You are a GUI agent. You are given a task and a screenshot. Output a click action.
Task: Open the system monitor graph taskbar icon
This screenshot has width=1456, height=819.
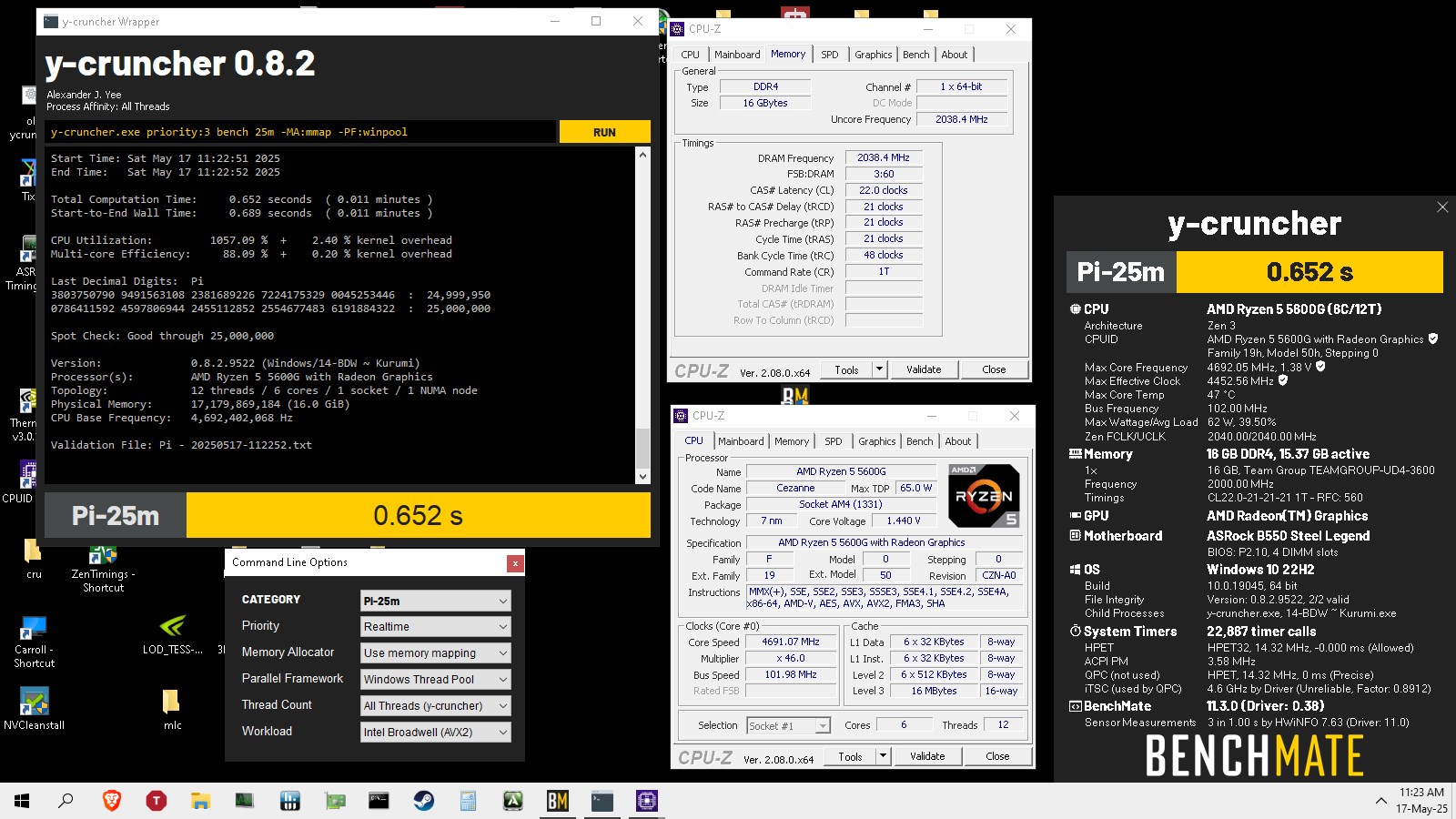[245, 801]
